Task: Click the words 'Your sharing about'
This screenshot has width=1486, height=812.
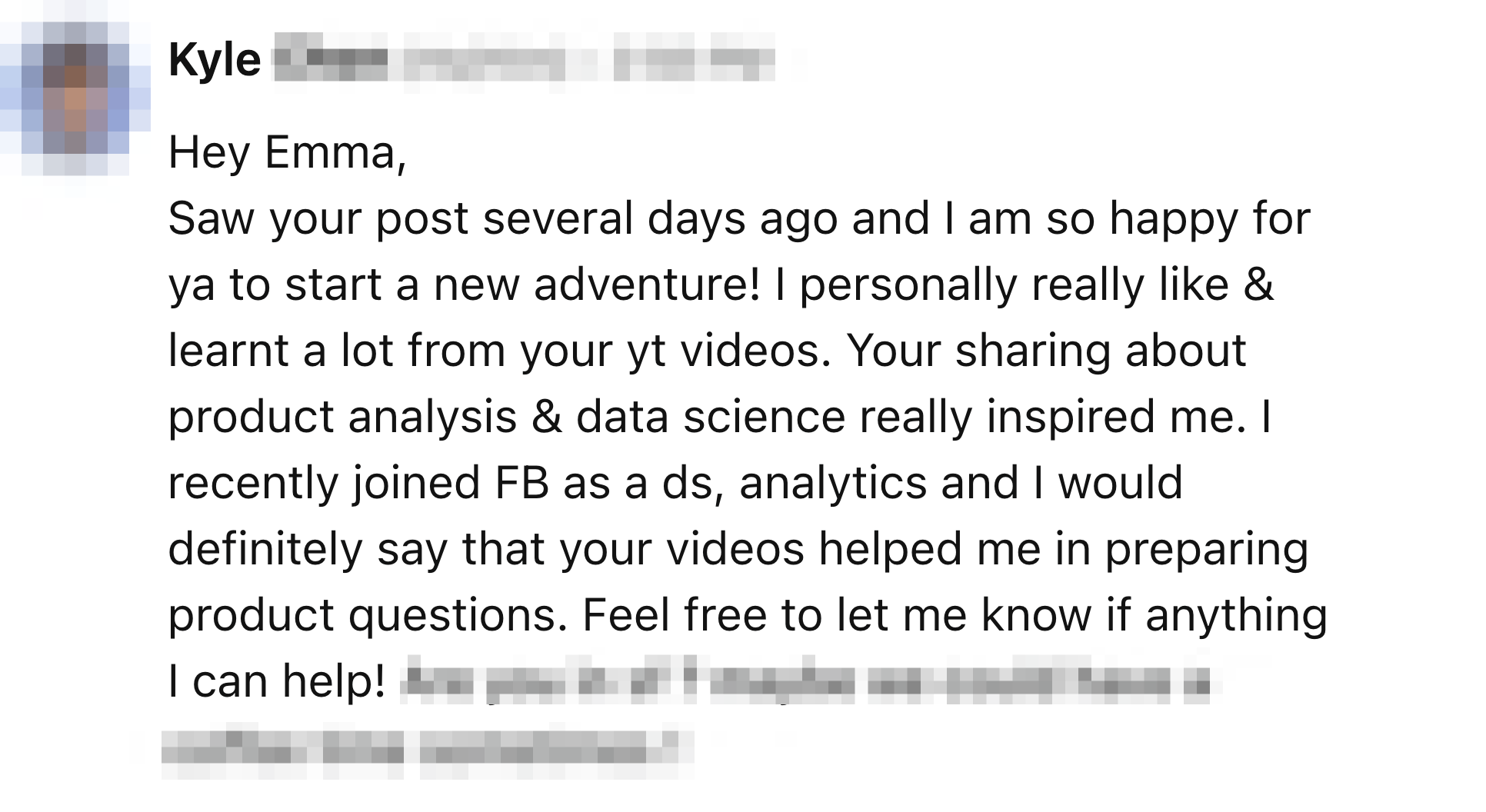Action: pos(1046,351)
